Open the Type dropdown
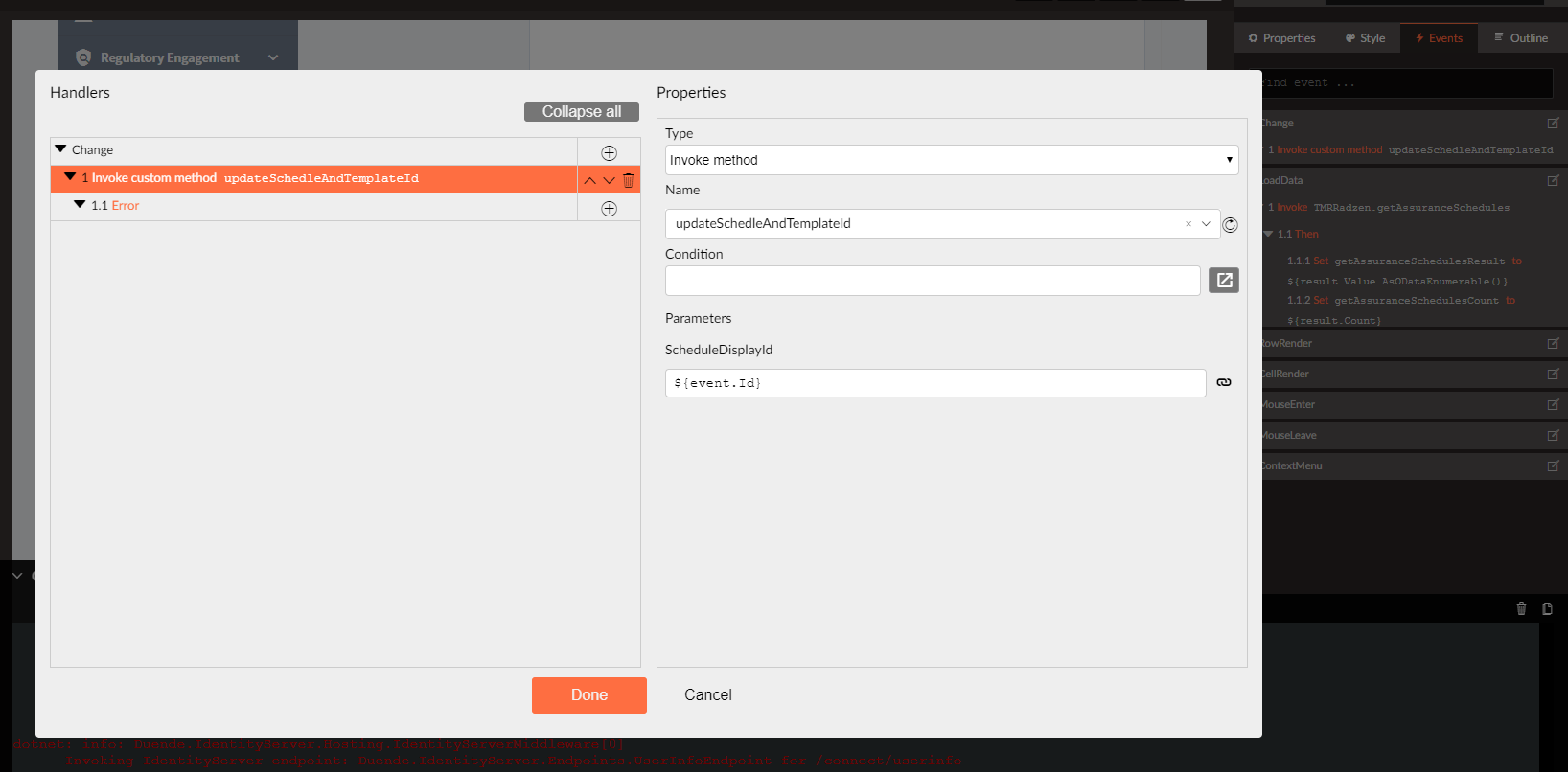Image resolution: width=1568 pixels, height=772 pixels. pos(951,160)
